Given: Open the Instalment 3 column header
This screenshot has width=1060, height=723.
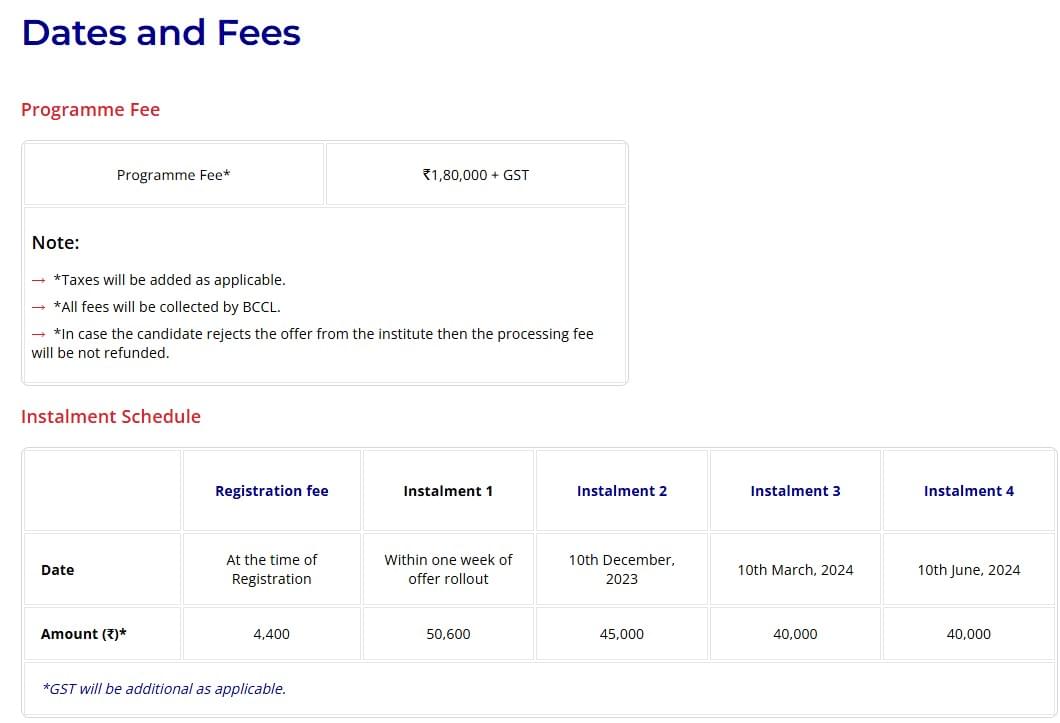Looking at the screenshot, I should (795, 491).
